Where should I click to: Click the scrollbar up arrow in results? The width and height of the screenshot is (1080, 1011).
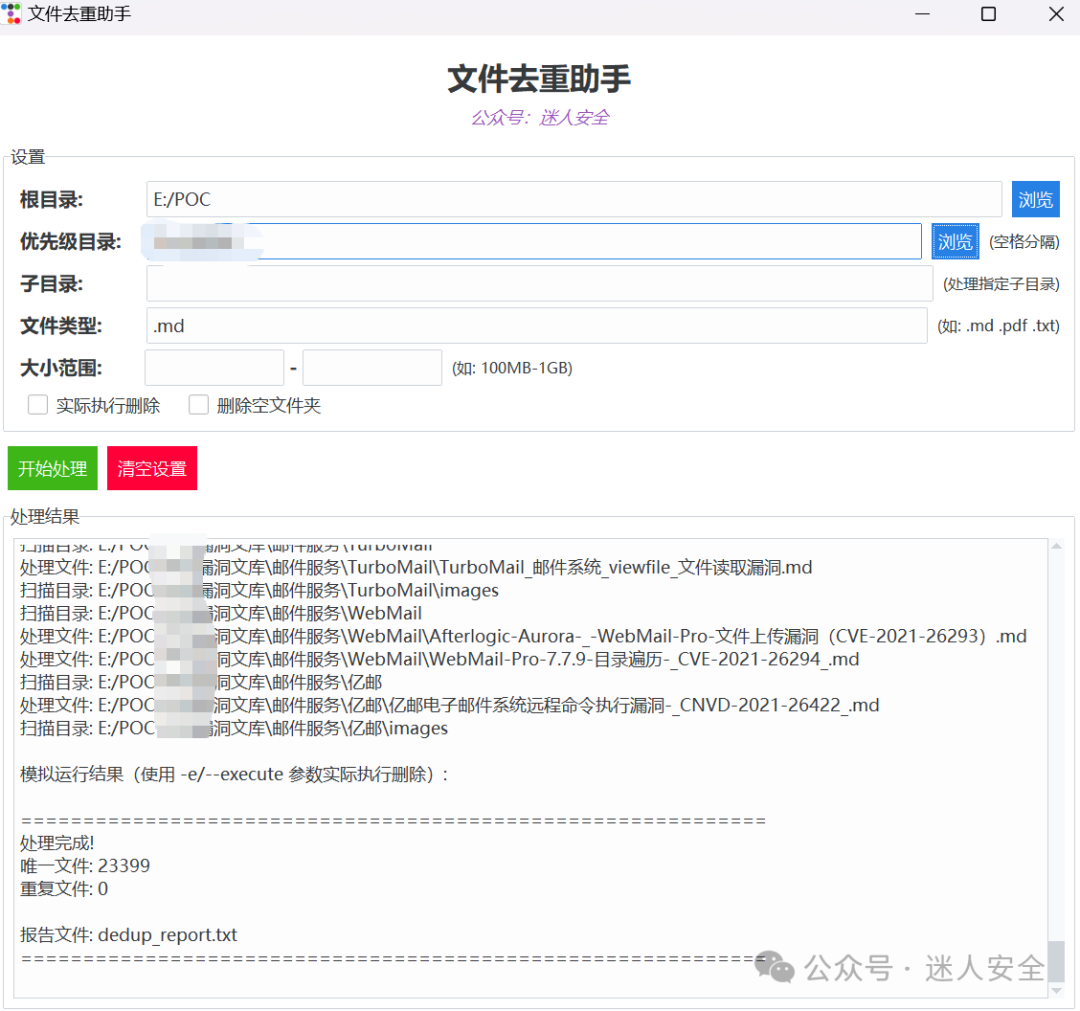[x=1056, y=546]
